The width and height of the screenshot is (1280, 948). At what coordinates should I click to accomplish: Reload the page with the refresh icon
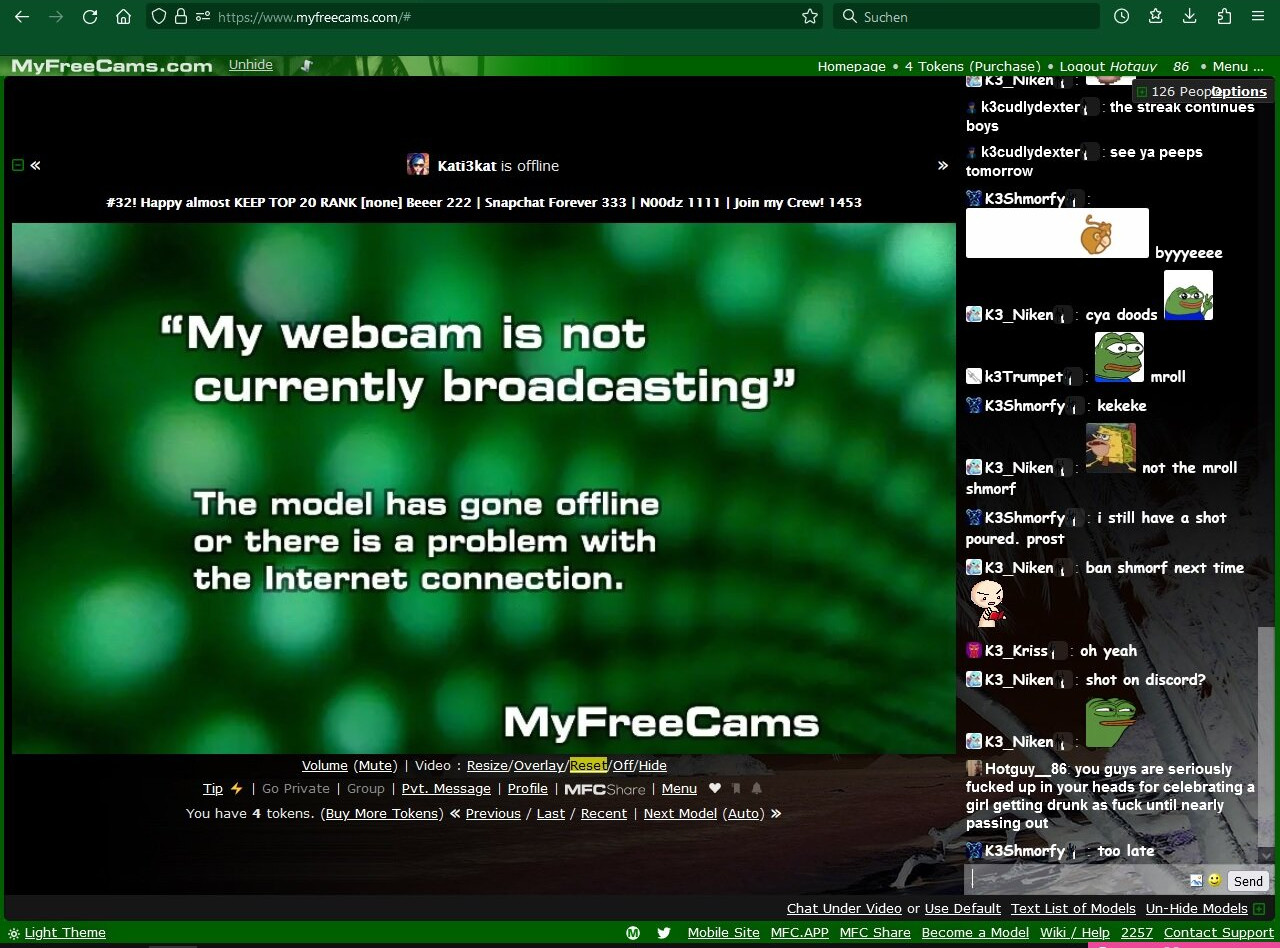90,17
